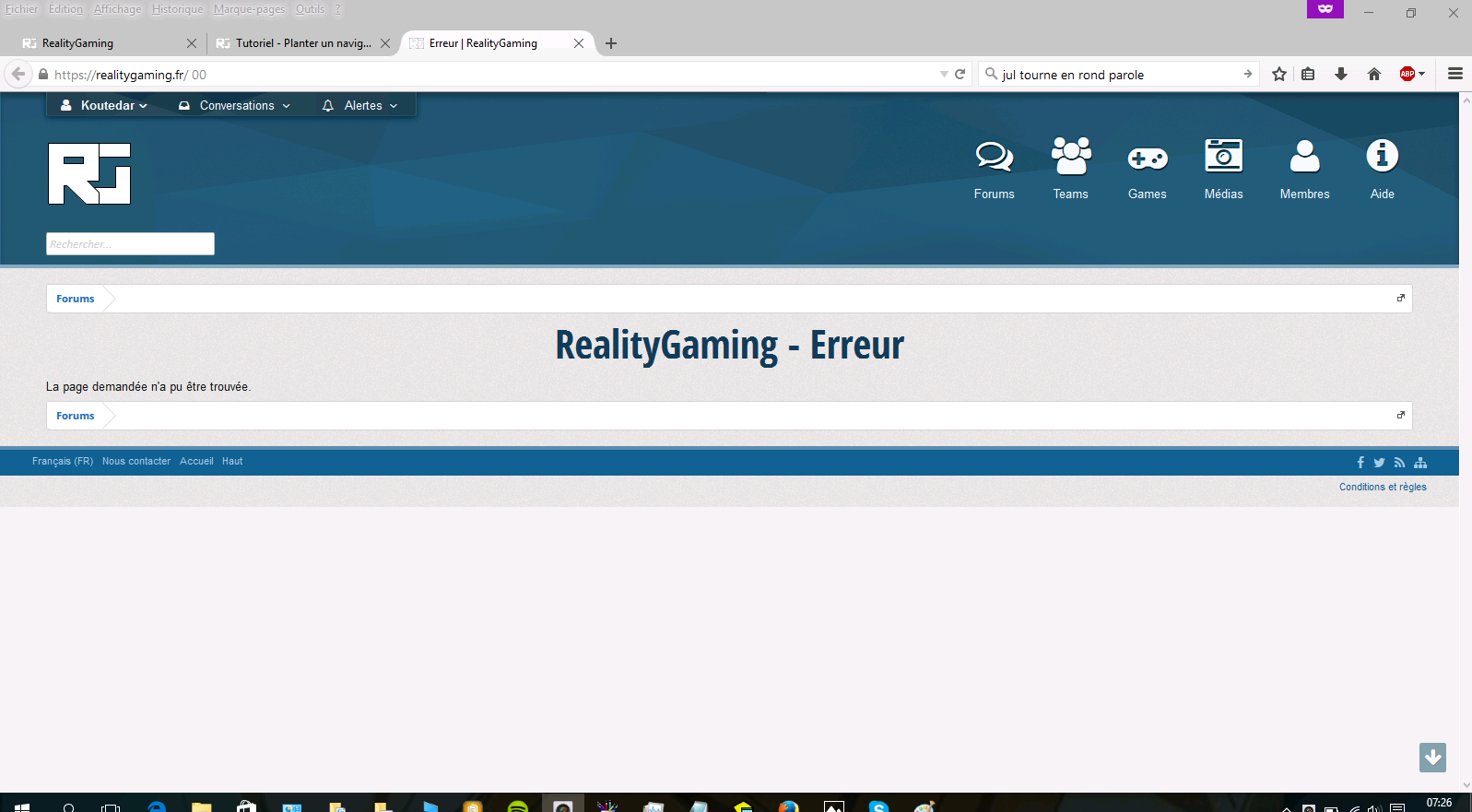
Task: Open the downloads arrow icon
Action: pos(1341,74)
